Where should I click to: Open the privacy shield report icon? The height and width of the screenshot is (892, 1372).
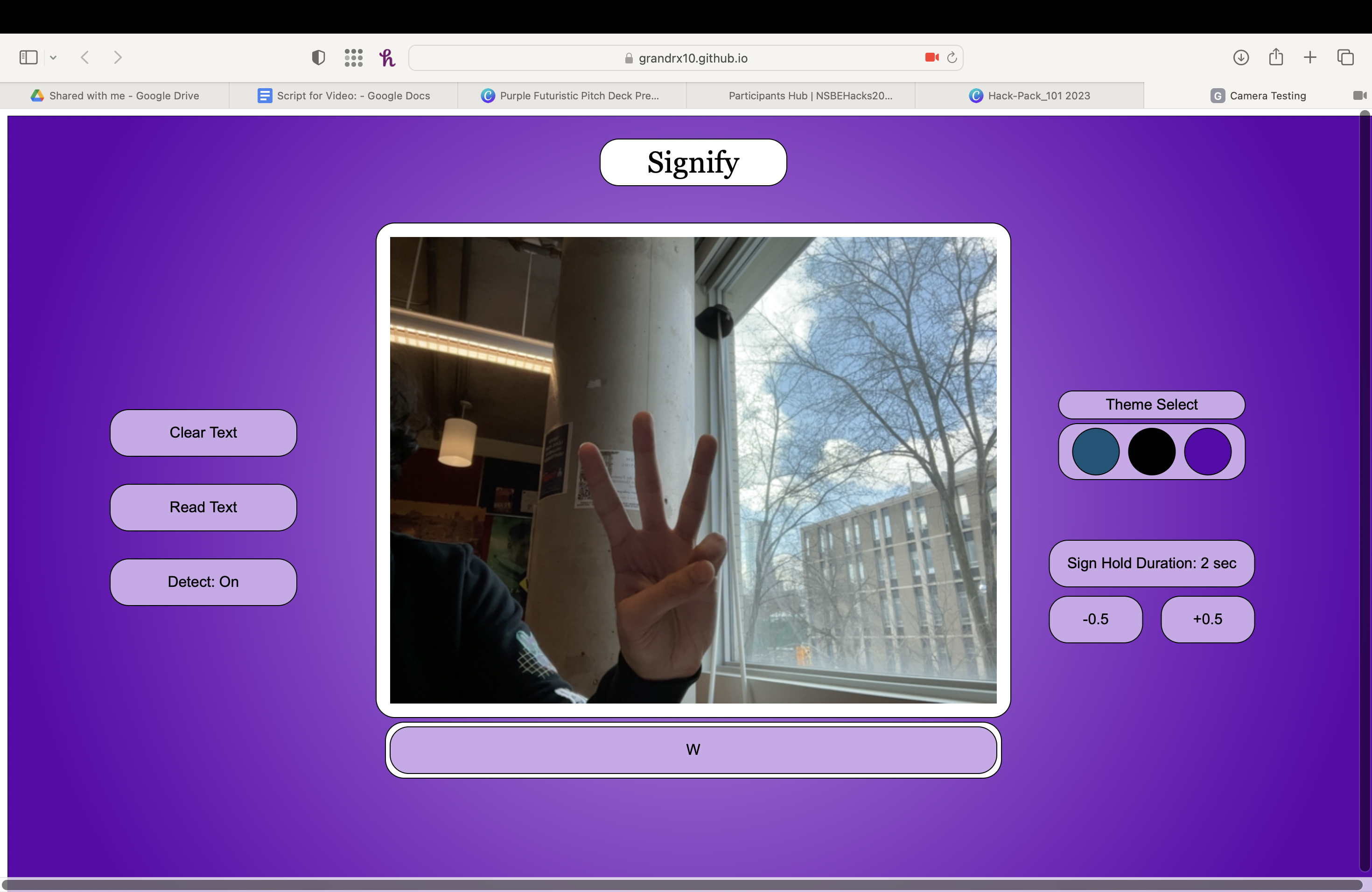tap(318, 58)
